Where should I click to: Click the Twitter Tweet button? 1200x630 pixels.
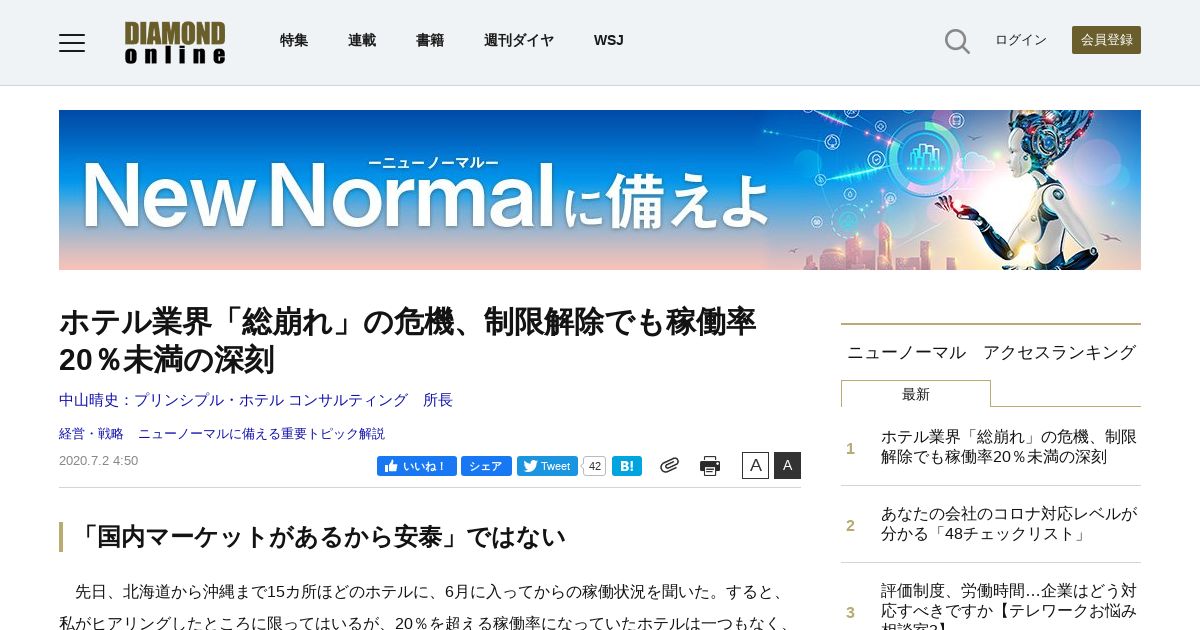click(x=547, y=466)
